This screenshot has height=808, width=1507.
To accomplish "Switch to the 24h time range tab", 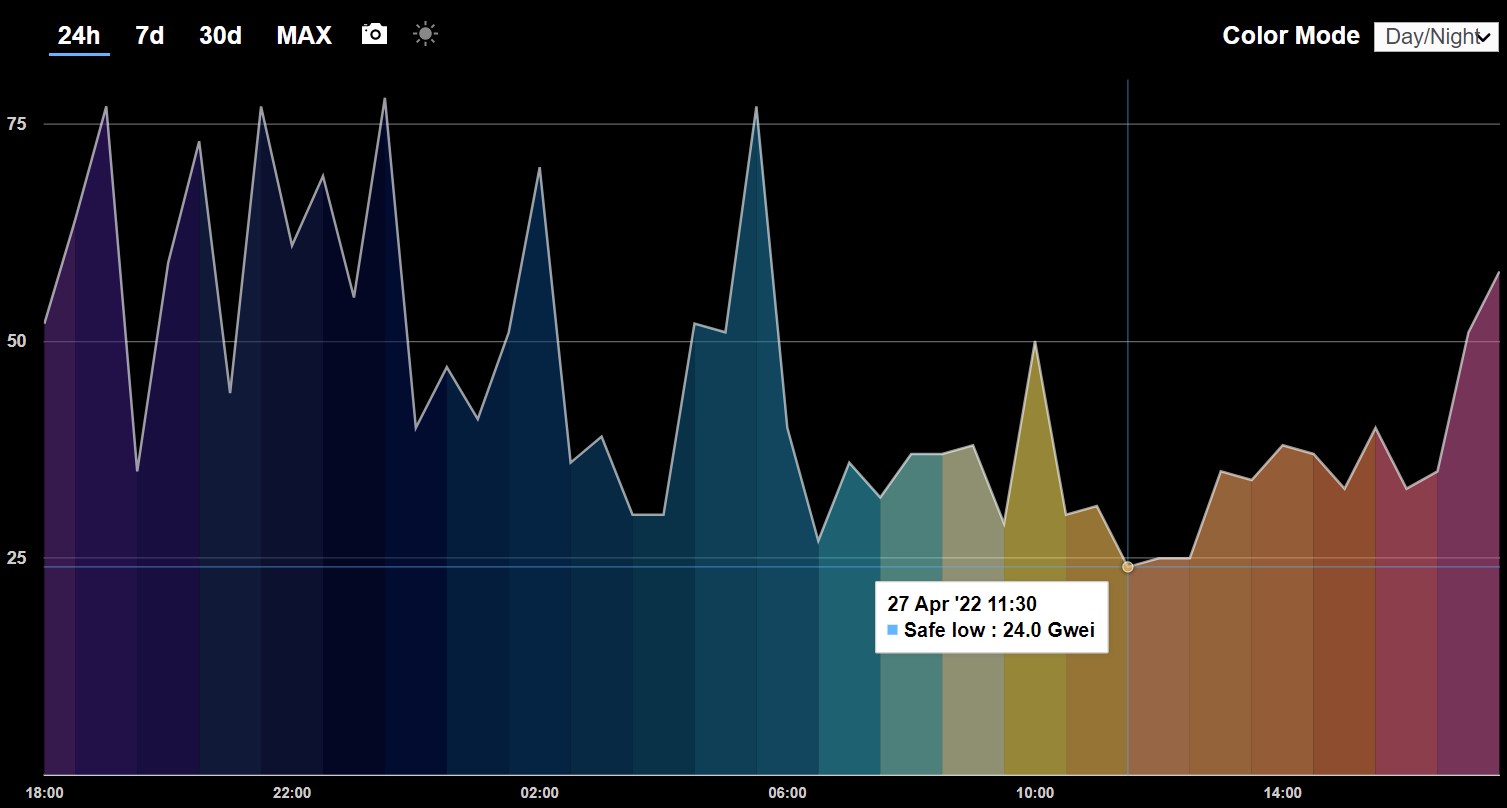I will click(79, 36).
